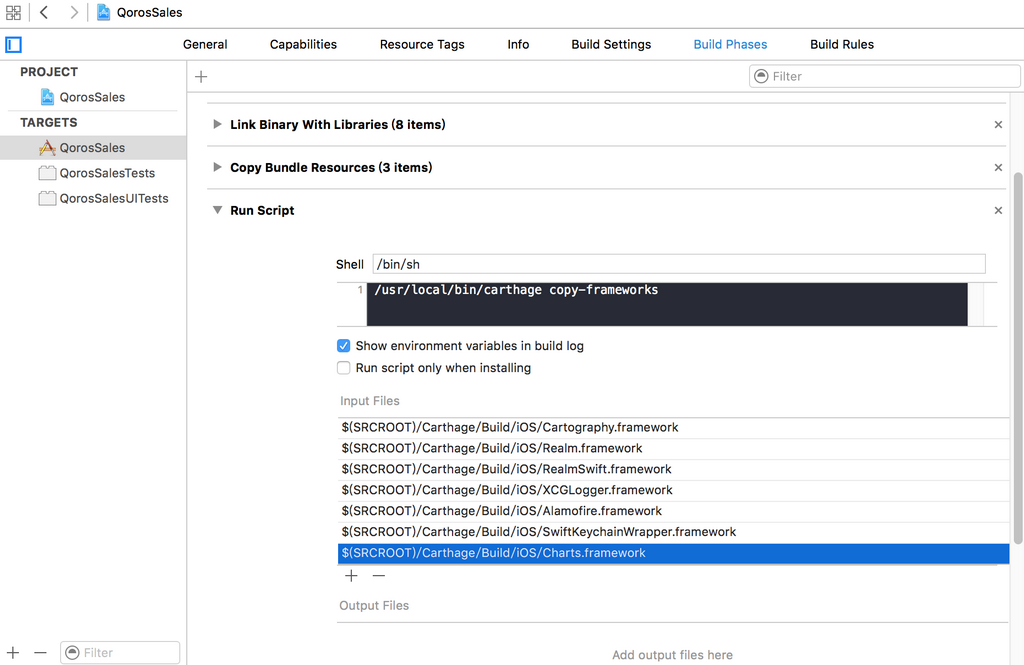Click the plus to add build phase
Screen dimensions: 1024x665
click(201, 77)
